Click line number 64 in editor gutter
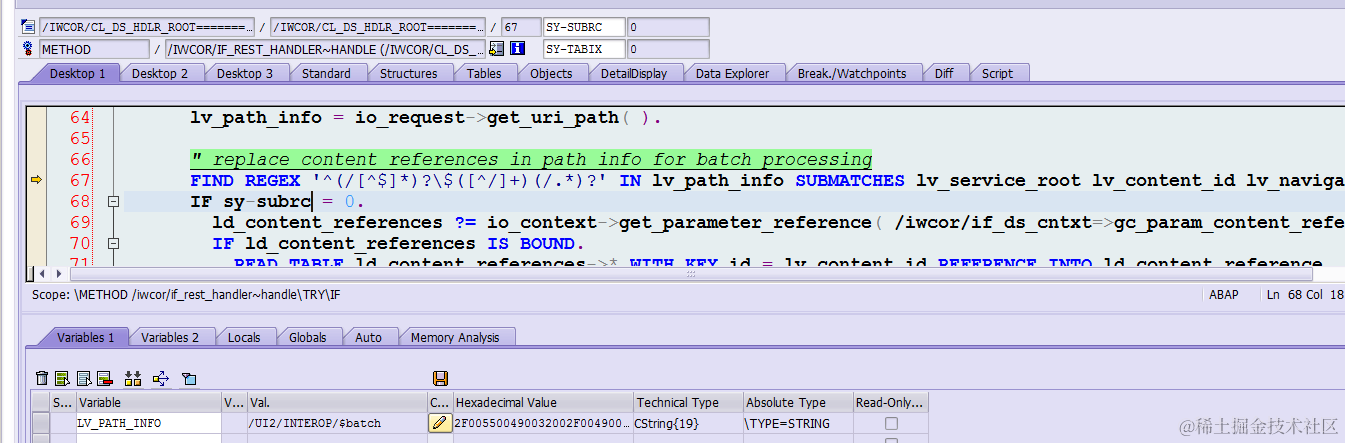 [80, 117]
